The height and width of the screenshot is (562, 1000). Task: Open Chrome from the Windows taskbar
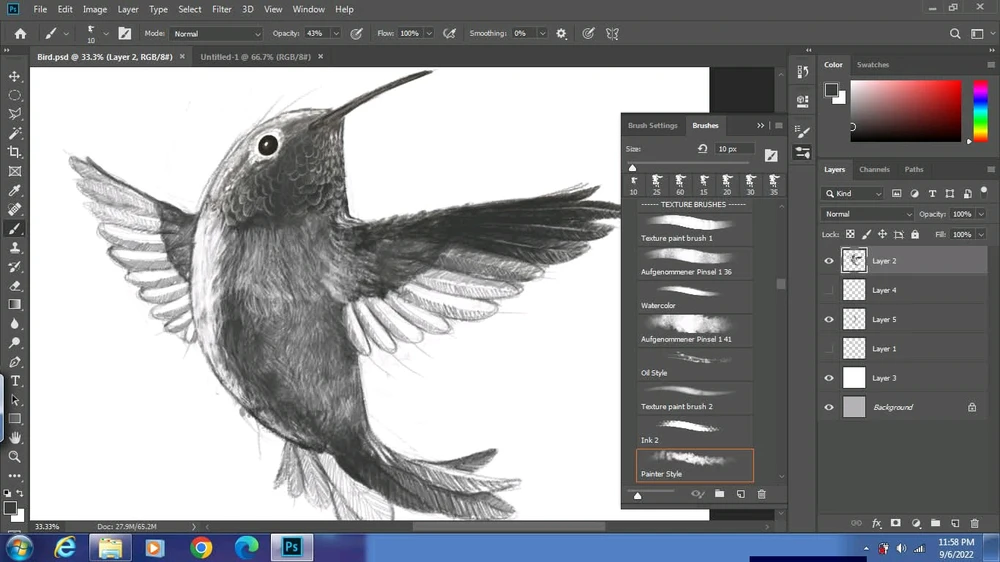tap(202, 547)
